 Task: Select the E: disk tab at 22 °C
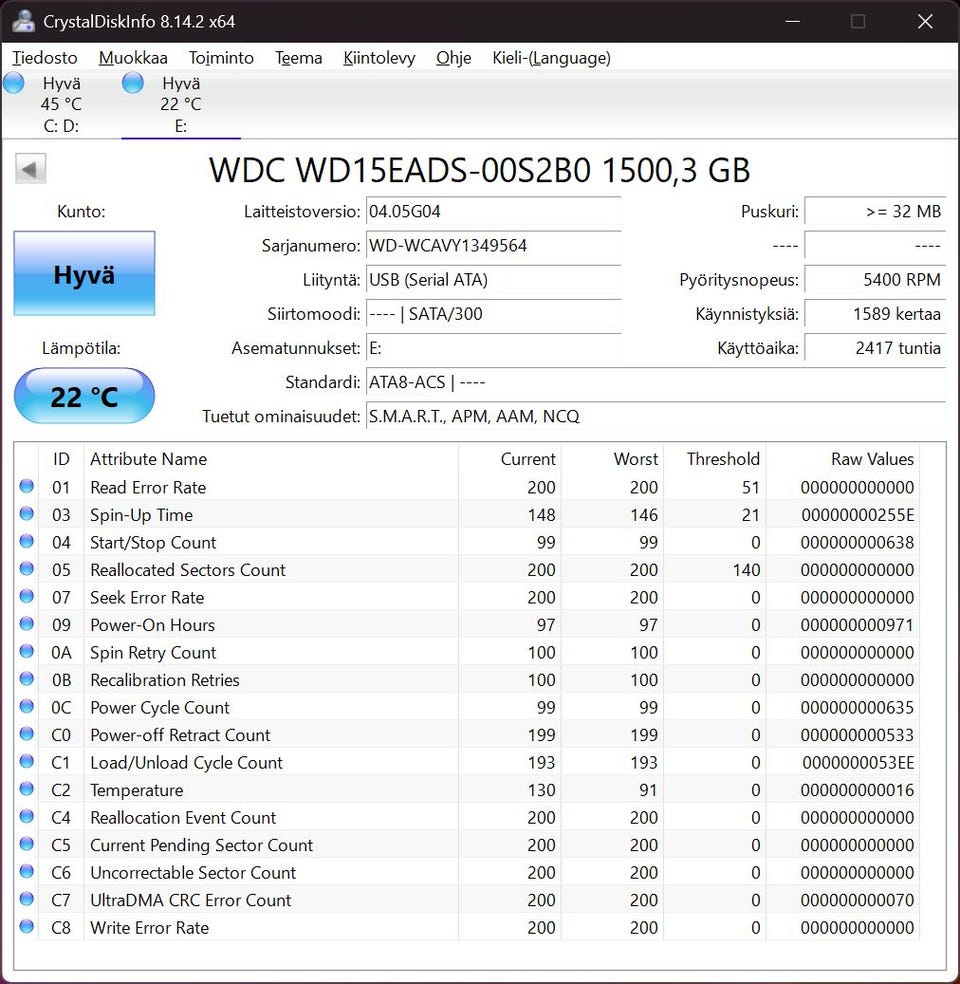point(181,104)
